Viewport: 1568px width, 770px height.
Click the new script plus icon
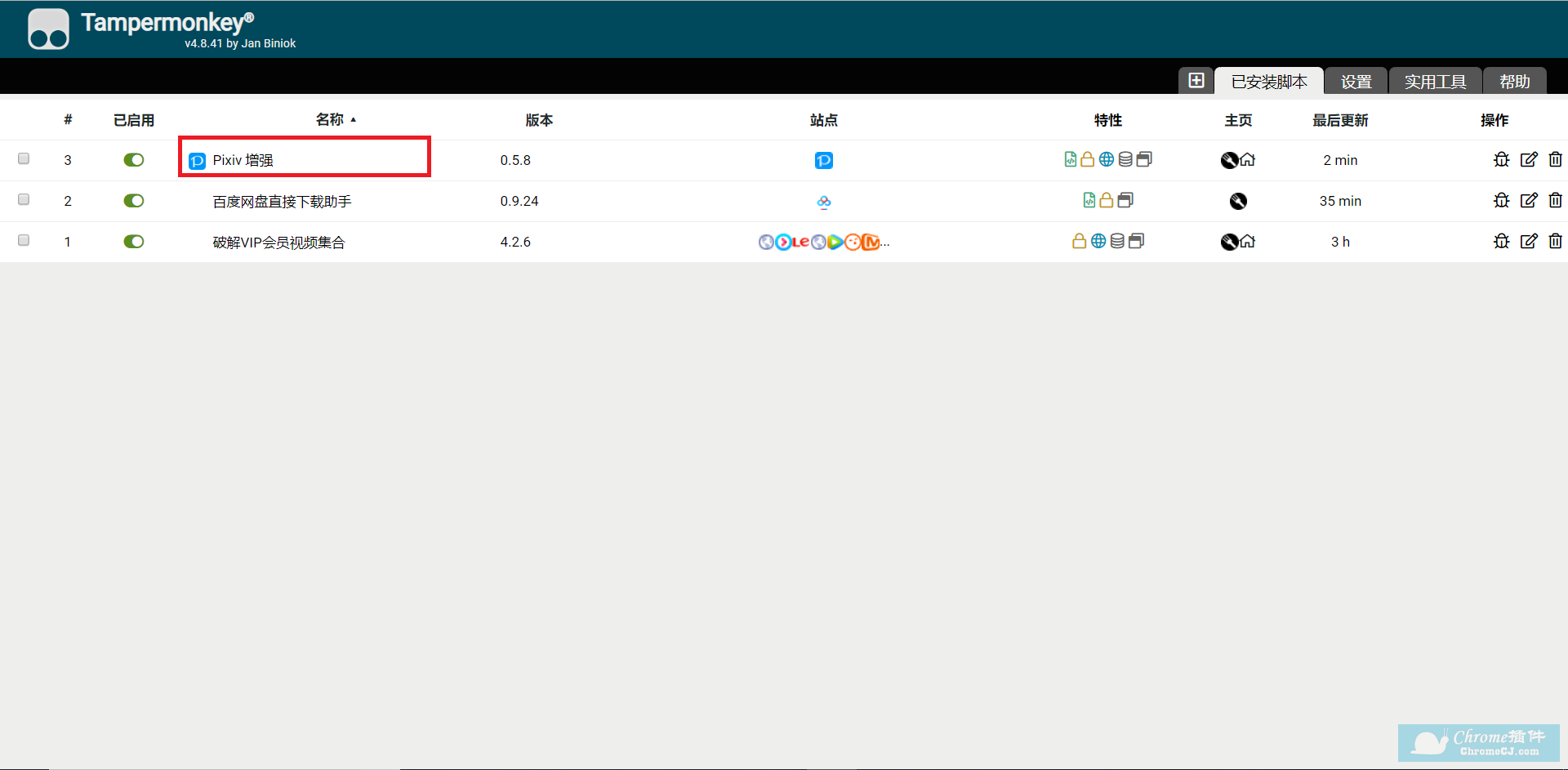[x=1196, y=80]
